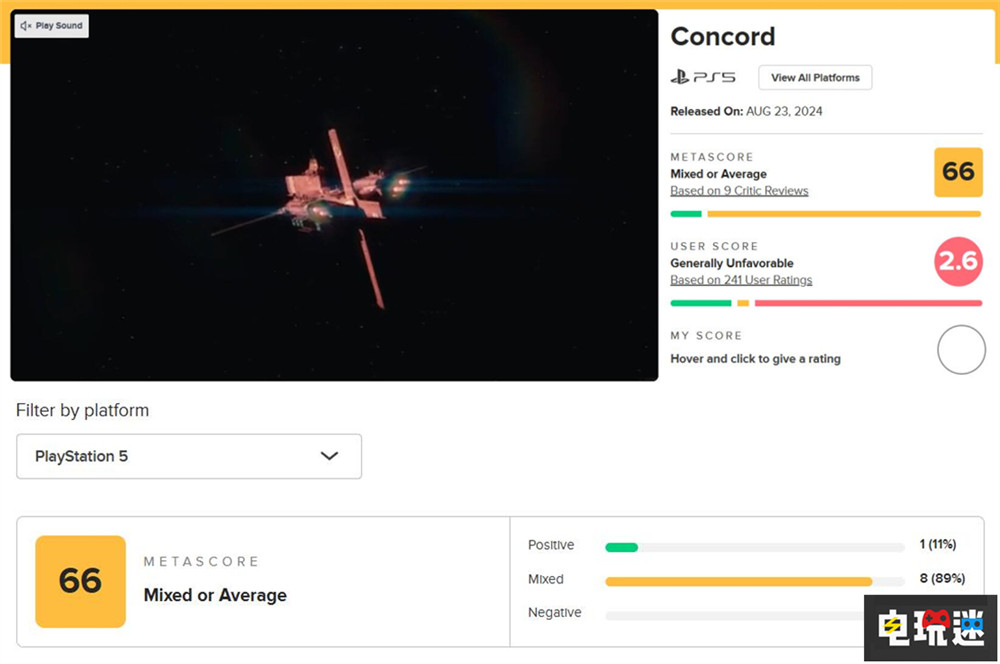Open Based on 241 User Ratings
This screenshot has width=1000, height=664.
coord(741,280)
